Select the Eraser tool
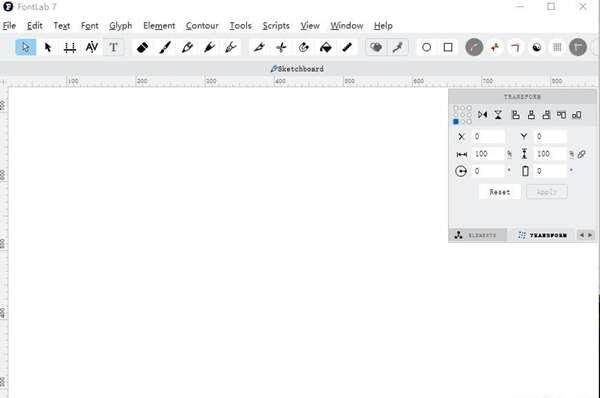This screenshot has width=600, height=398. coord(142,47)
